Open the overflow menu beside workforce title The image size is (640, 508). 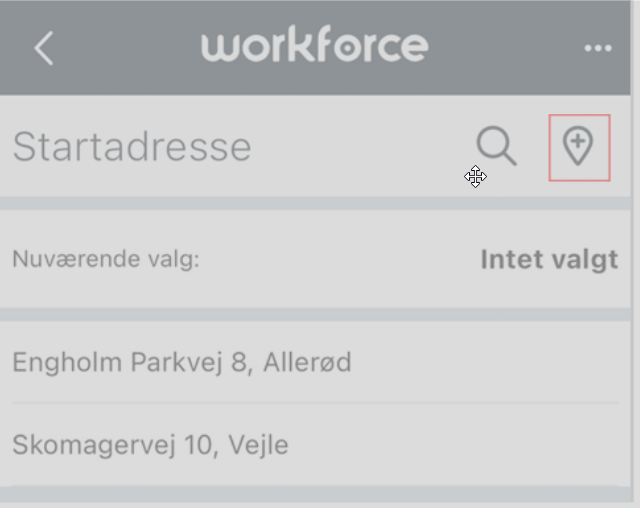[598, 48]
